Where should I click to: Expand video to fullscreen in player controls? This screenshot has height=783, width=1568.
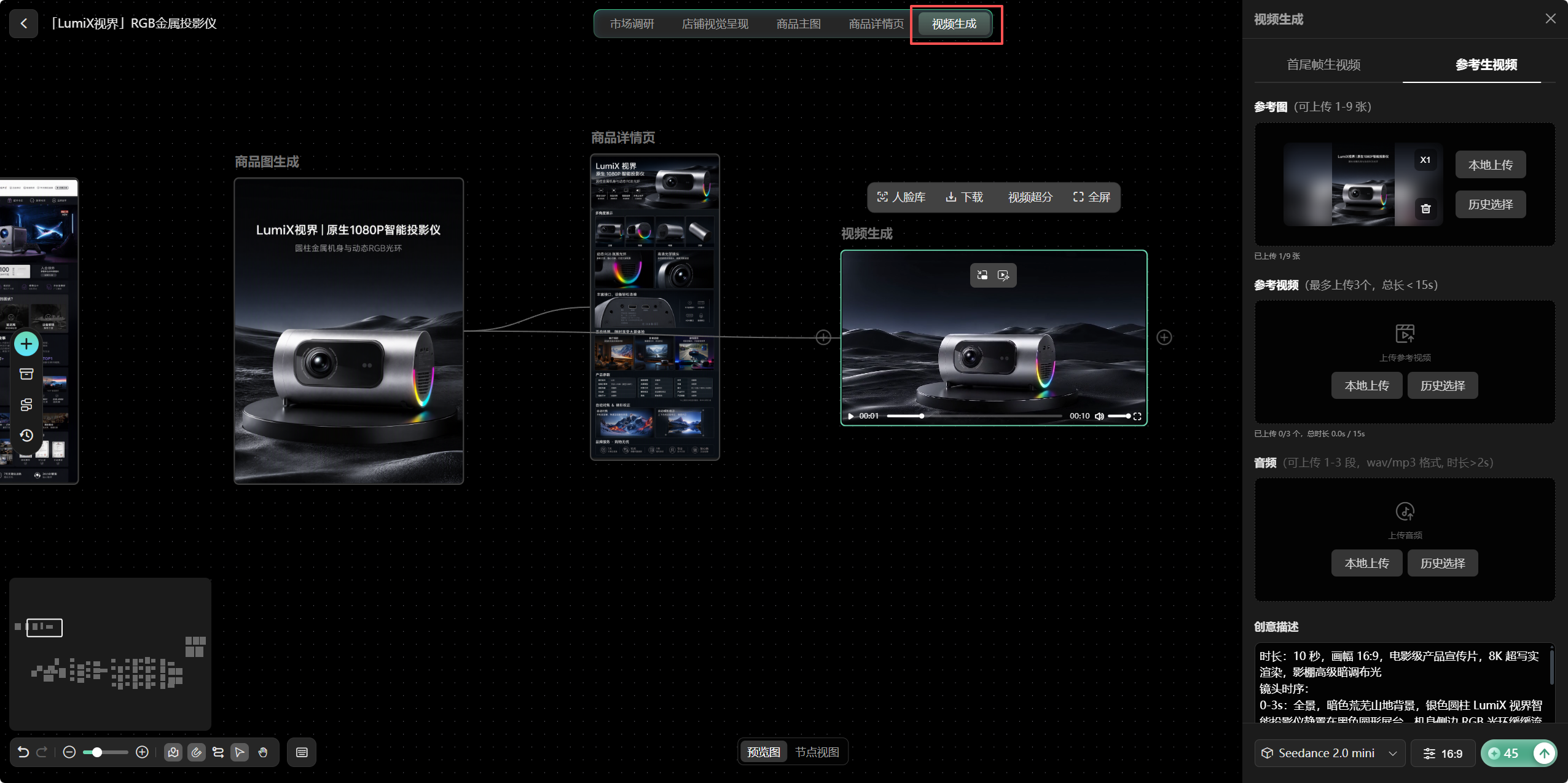pyautogui.click(x=1137, y=416)
